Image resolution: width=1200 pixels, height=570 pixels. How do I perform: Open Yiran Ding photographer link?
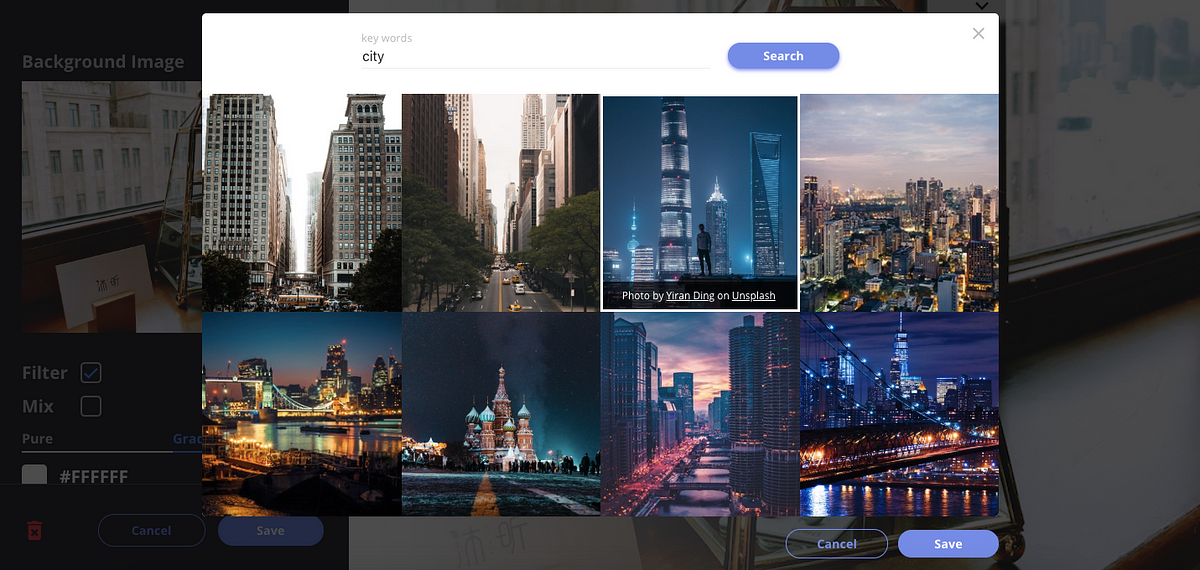point(690,296)
